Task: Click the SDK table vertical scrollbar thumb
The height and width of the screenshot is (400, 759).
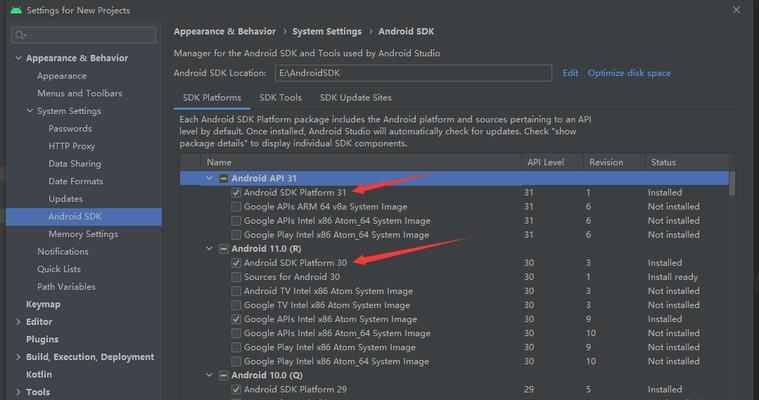Action: (732, 183)
